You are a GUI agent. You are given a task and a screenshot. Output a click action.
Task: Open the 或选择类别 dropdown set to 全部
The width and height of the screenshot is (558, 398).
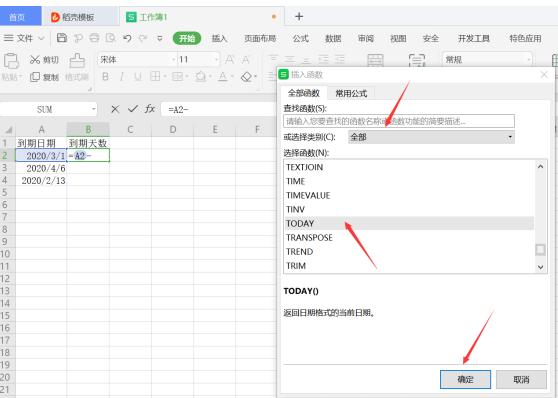pyautogui.click(x=431, y=137)
